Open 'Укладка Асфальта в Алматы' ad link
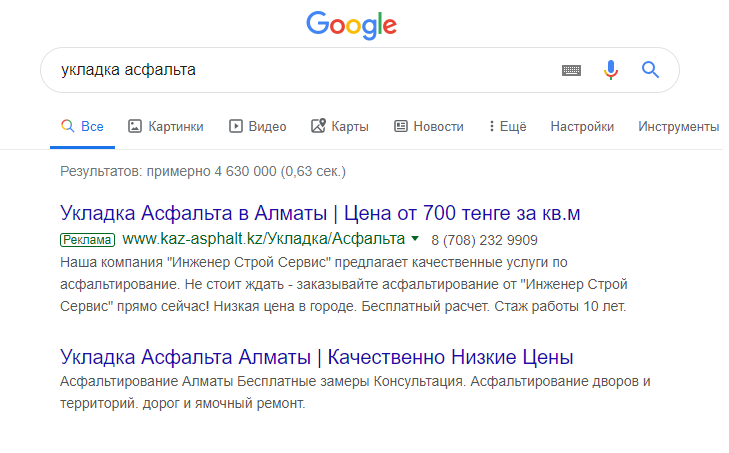 tap(320, 214)
